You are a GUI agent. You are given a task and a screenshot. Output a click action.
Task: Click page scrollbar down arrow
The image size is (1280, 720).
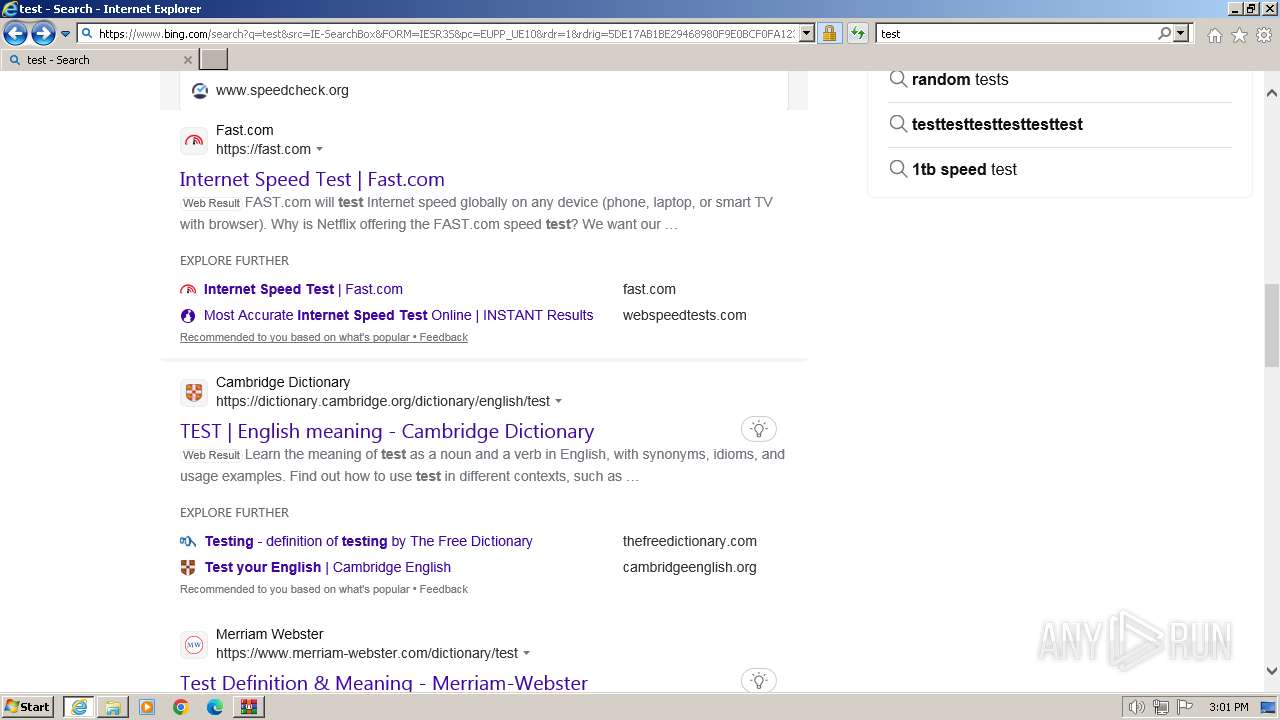[x=1272, y=672]
